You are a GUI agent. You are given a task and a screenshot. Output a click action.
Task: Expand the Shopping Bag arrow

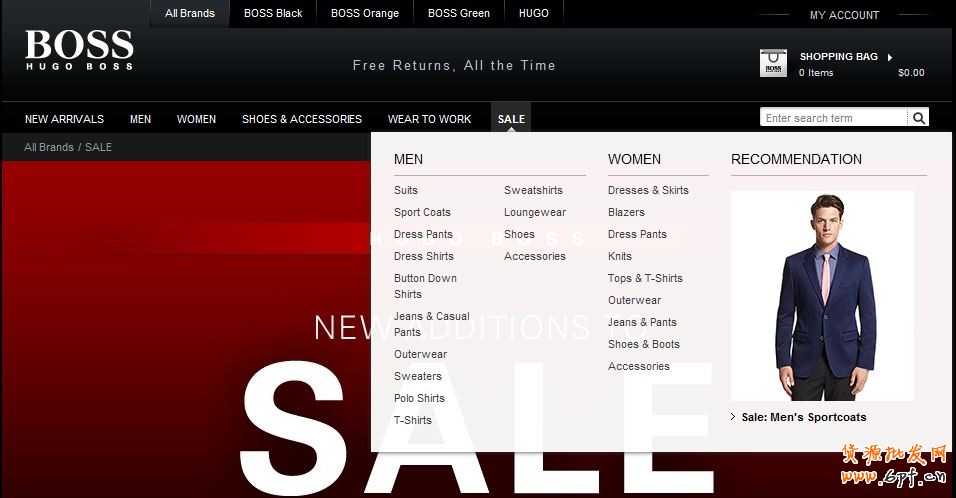click(889, 57)
